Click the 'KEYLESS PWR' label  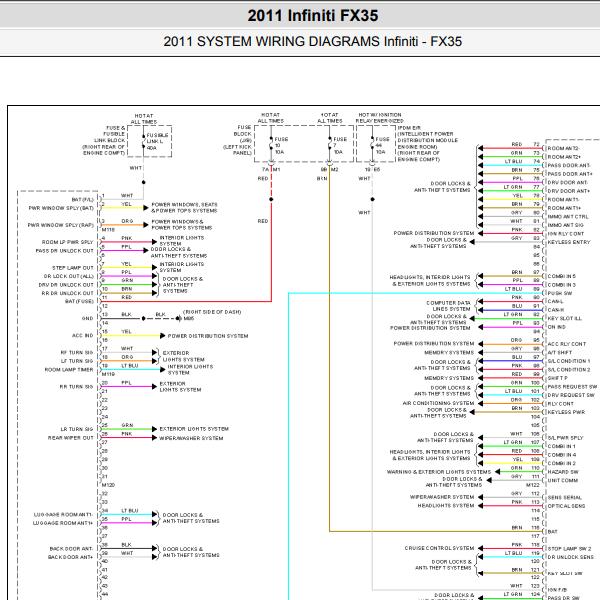(x=566, y=412)
